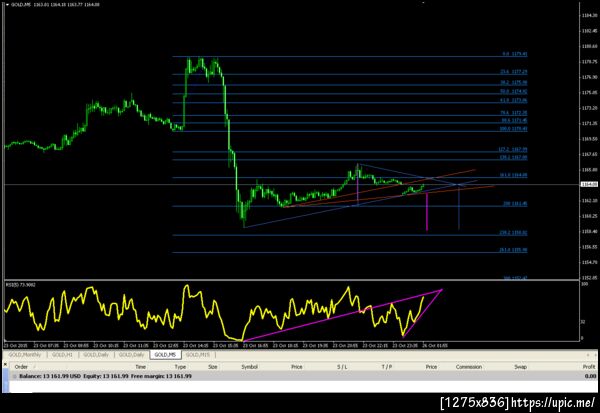Select the 23.6 Fibonacci level label
This screenshot has height=413, width=600.
point(514,72)
